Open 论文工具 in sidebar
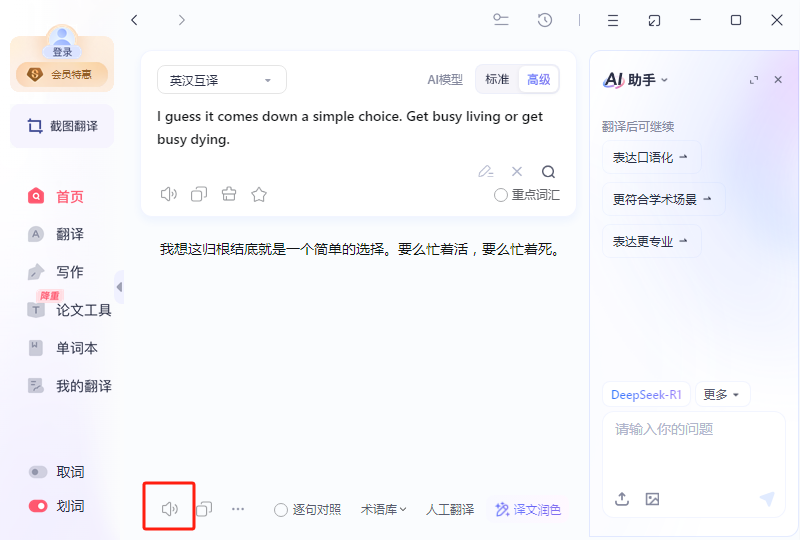 click(69, 310)
